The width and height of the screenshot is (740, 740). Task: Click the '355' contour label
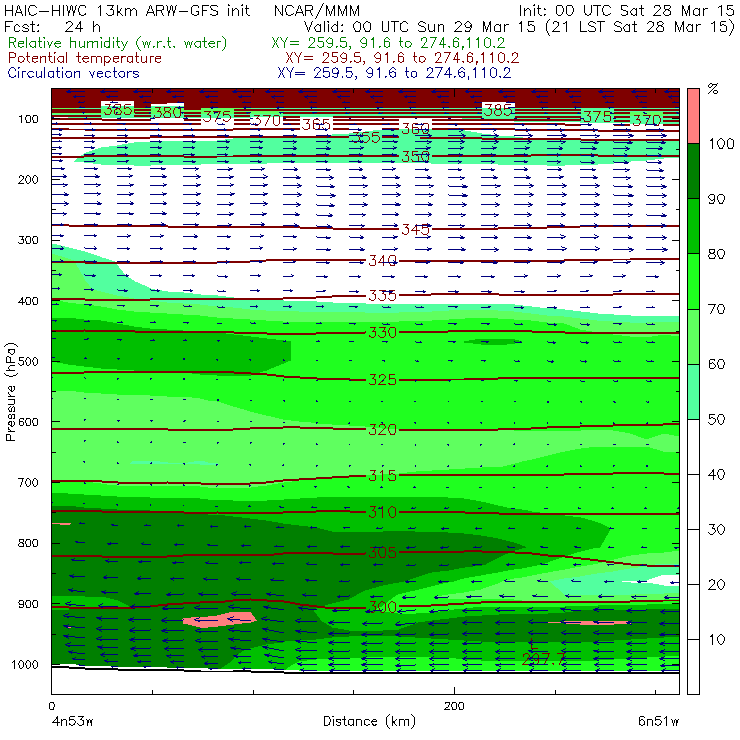point(366,138)
